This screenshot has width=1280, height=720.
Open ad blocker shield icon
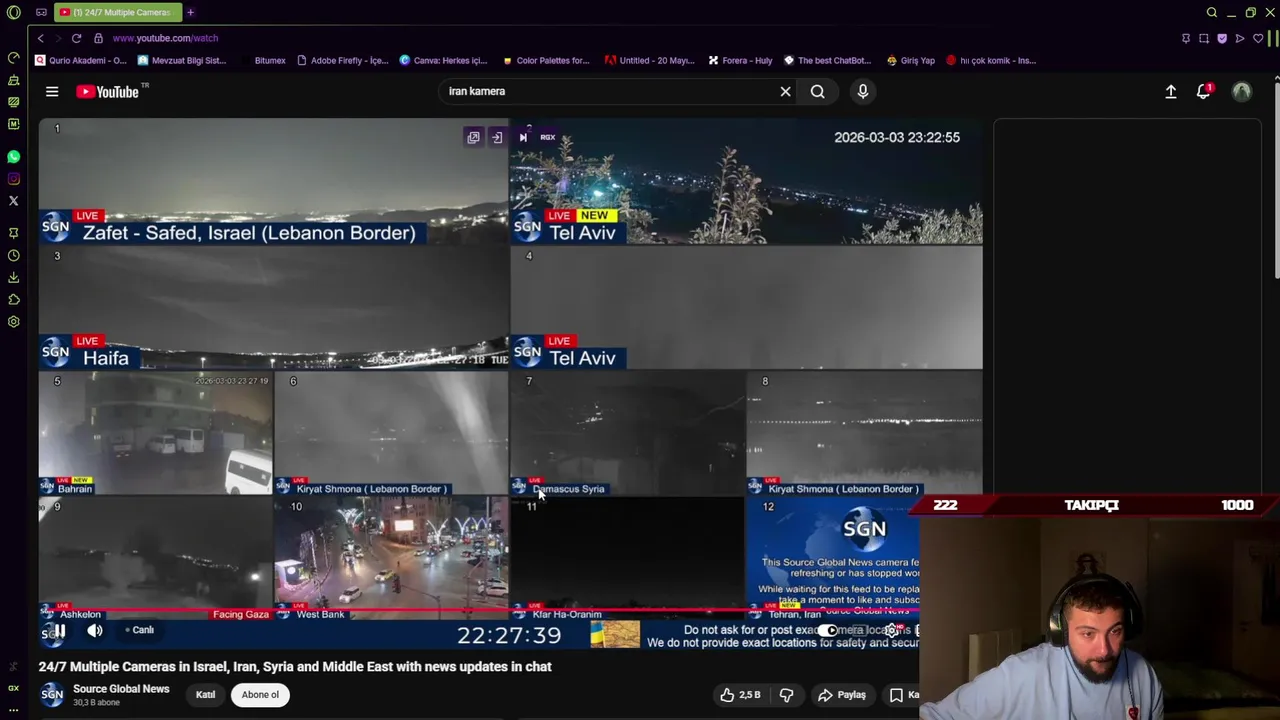coord(1222,38)
